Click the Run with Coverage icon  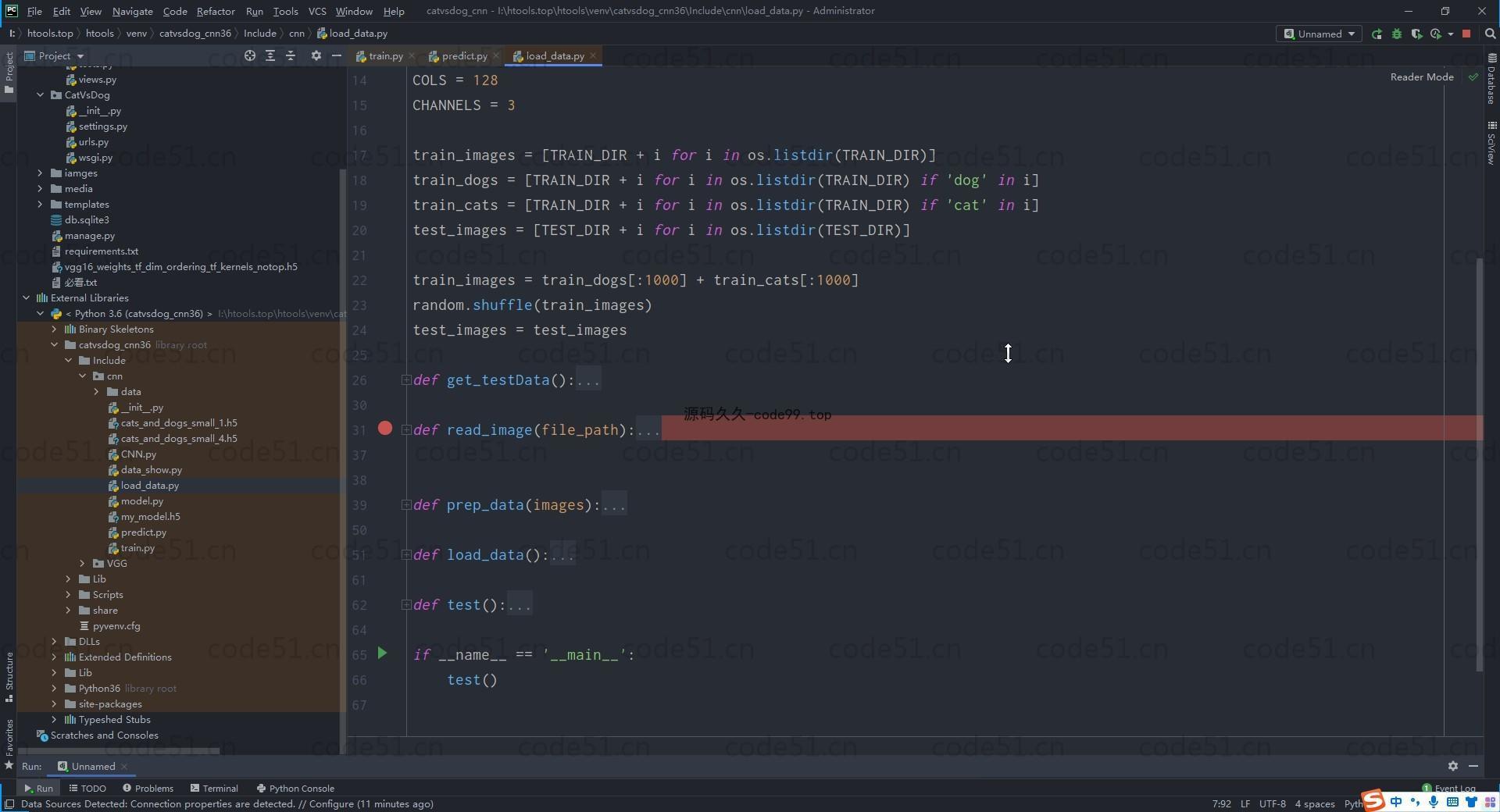pos(1416,34)
